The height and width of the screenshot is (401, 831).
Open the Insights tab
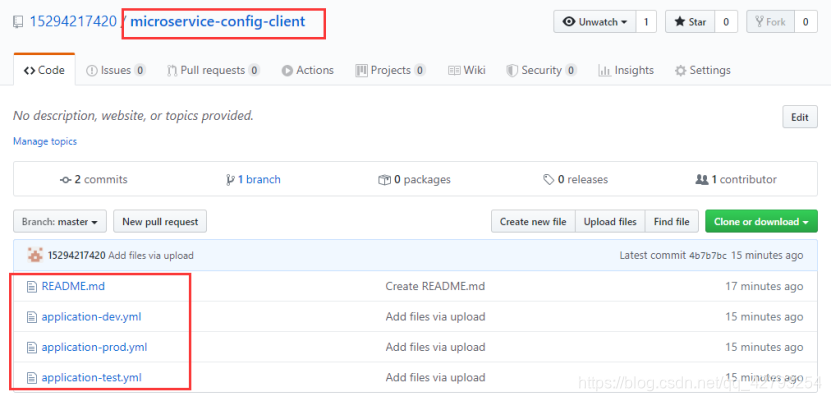626,70
